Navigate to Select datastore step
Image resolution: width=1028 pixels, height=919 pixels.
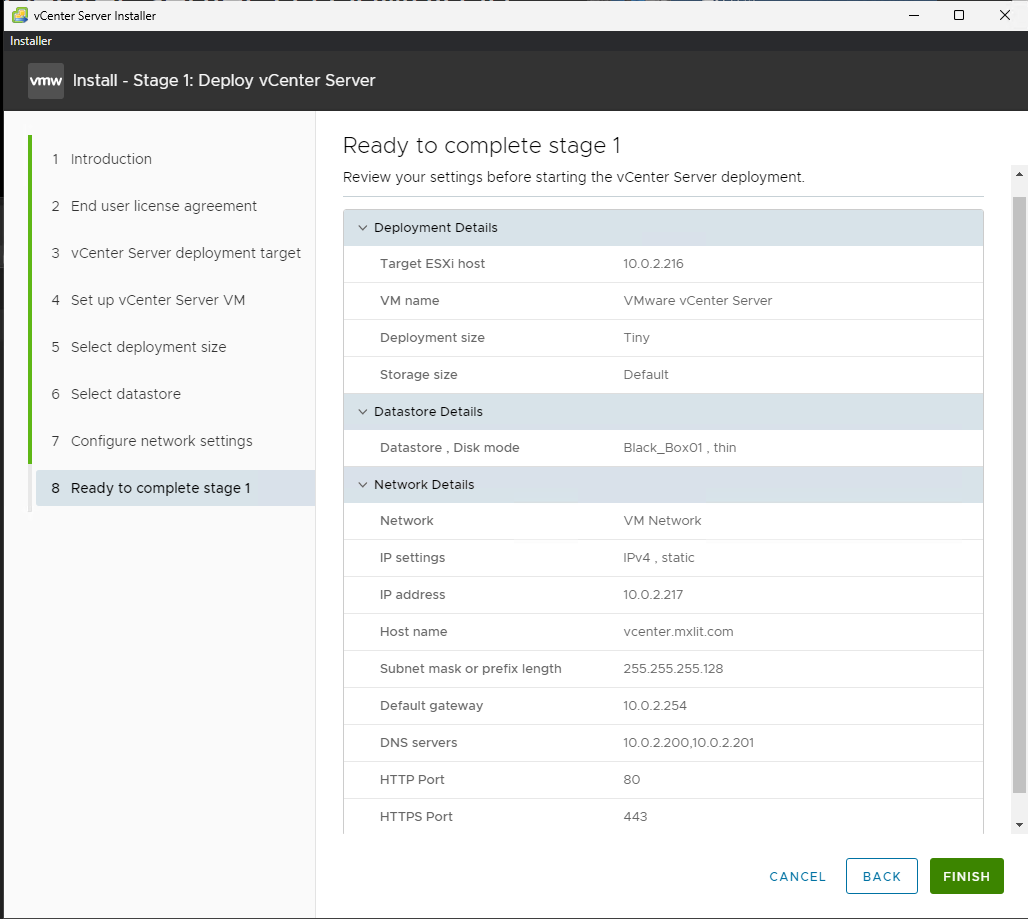(x=125, y=394)
